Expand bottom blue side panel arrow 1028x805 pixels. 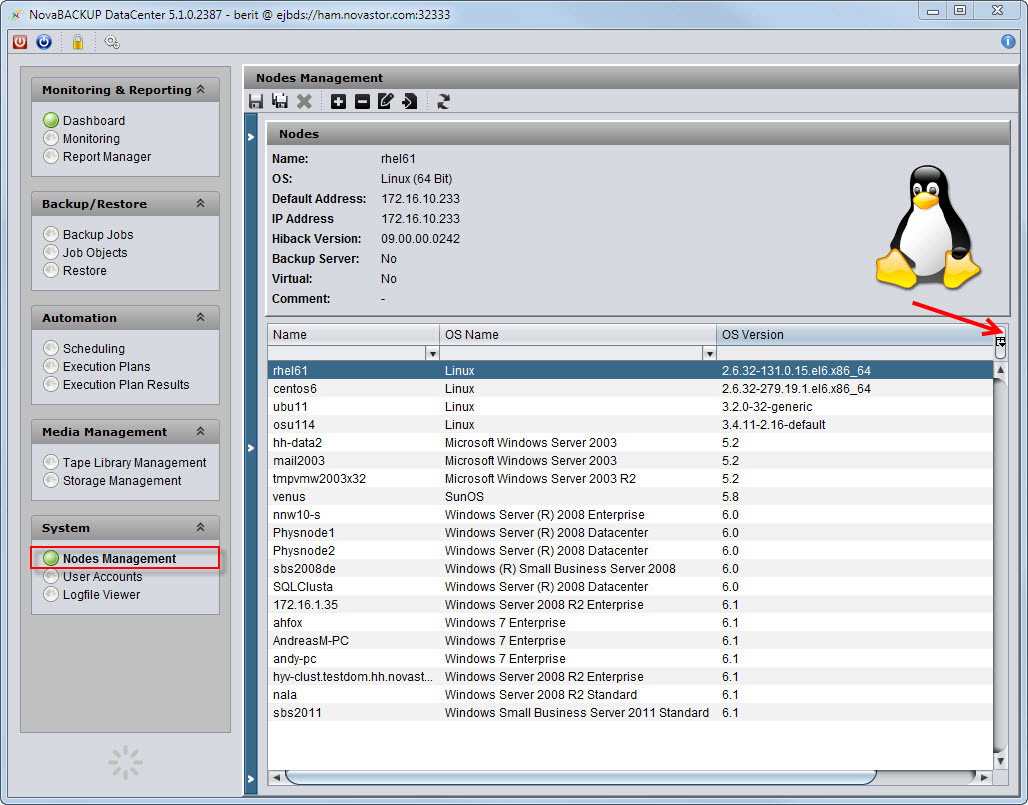(250, 779)
